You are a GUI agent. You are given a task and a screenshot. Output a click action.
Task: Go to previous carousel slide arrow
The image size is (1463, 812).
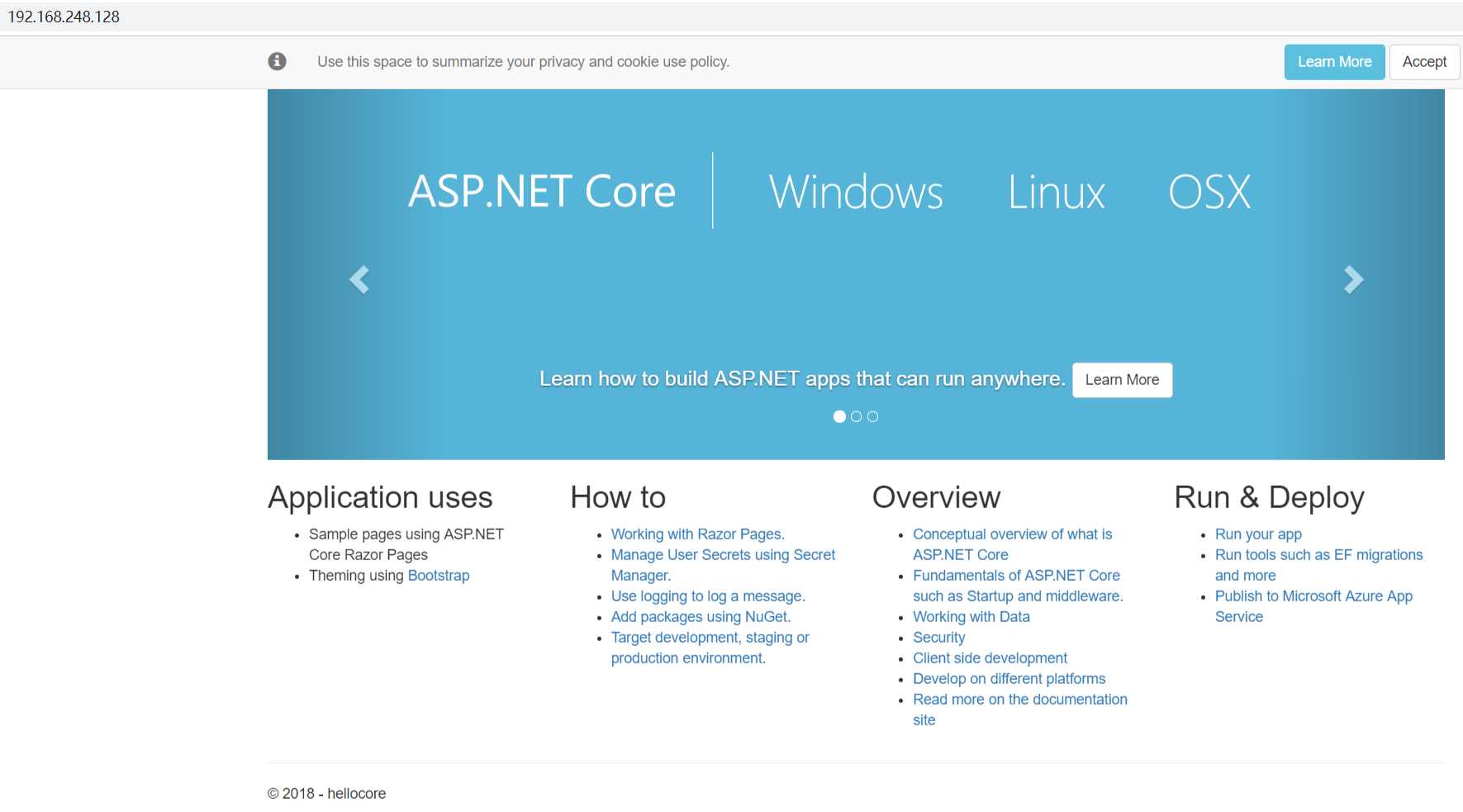[359, 280]
